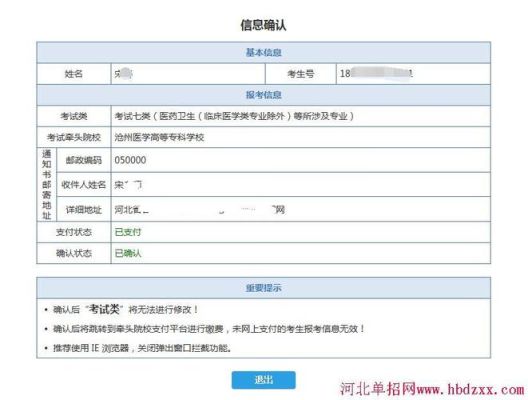
Task: Click the 考试牵头院校 label cell
Action: click(x=74, y=137)
